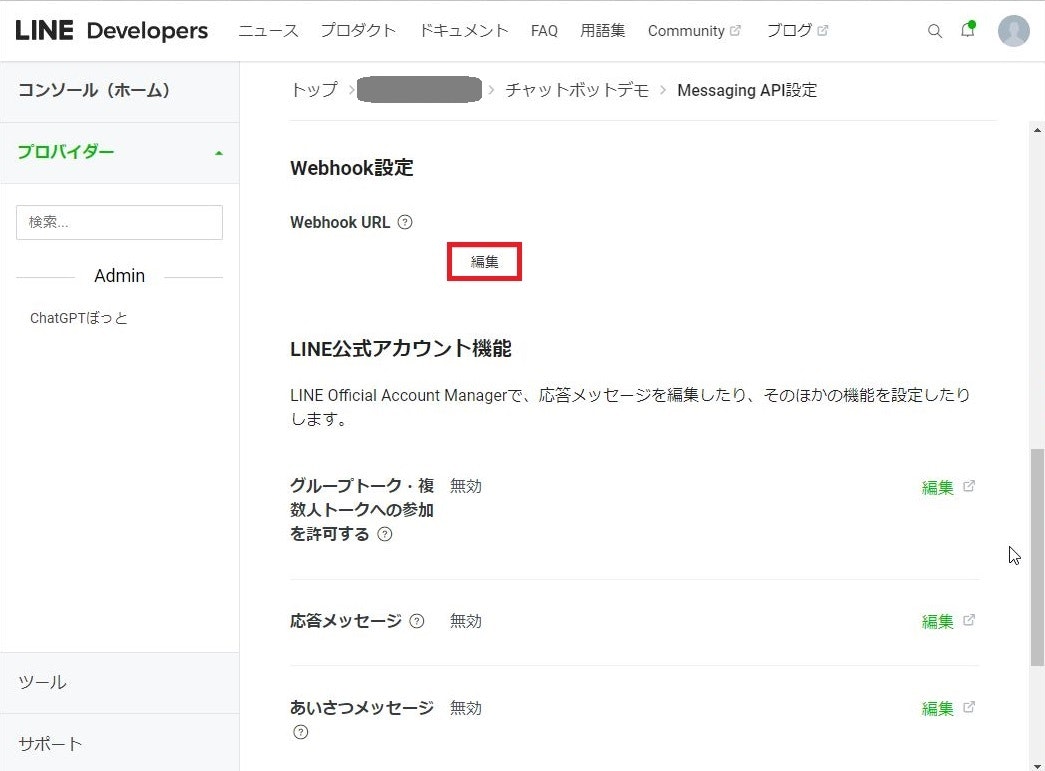Select the ChatGPTぼっと provider
The height and width of the screenshot is (771, 1045).
pos(79,319)
